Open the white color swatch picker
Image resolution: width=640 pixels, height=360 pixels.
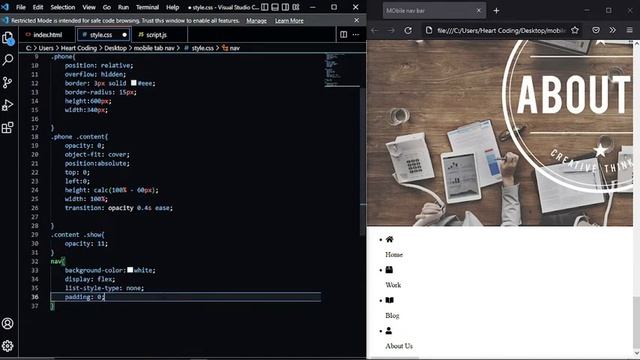coord(130,270)
